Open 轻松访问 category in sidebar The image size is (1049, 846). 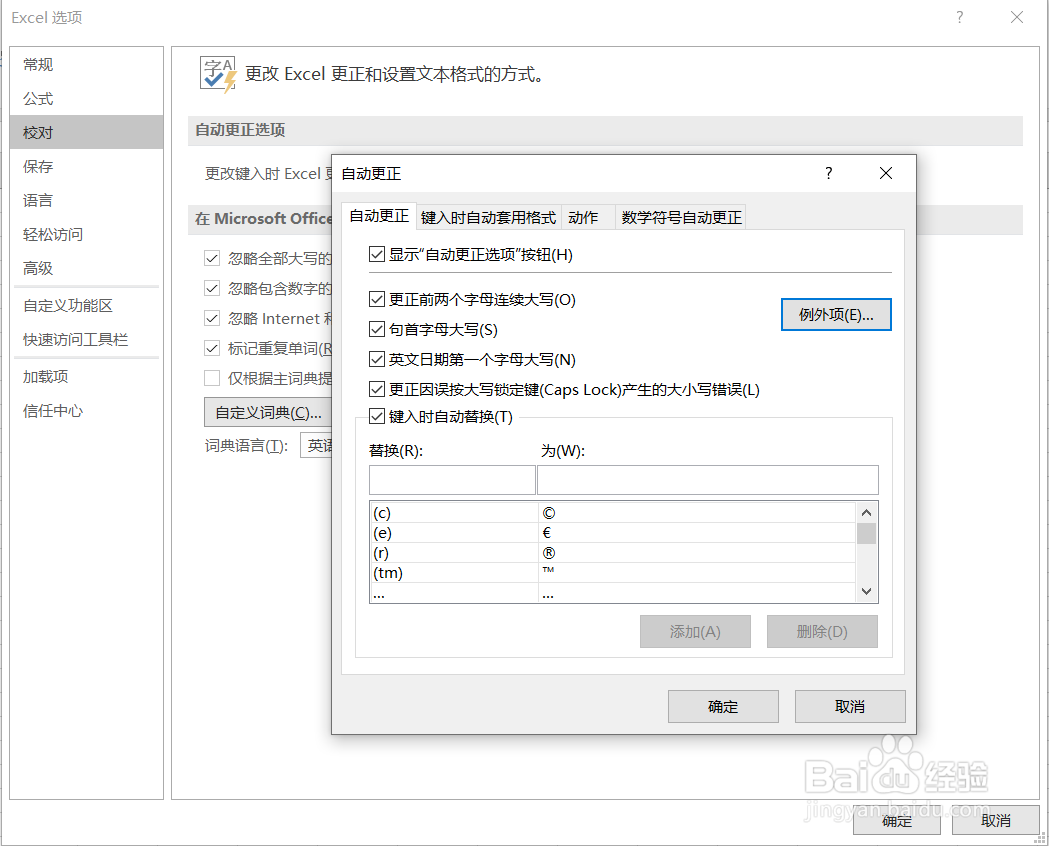click(86, 235)
